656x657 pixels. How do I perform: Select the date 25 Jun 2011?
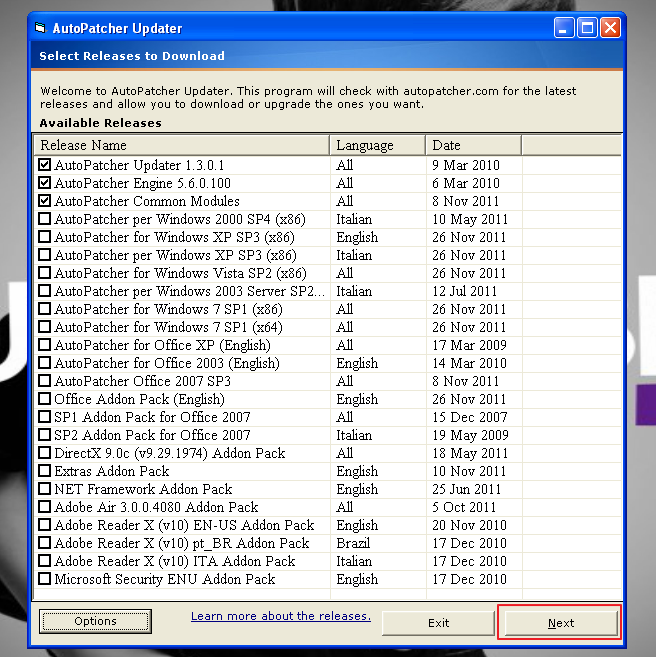click(466, 489)
